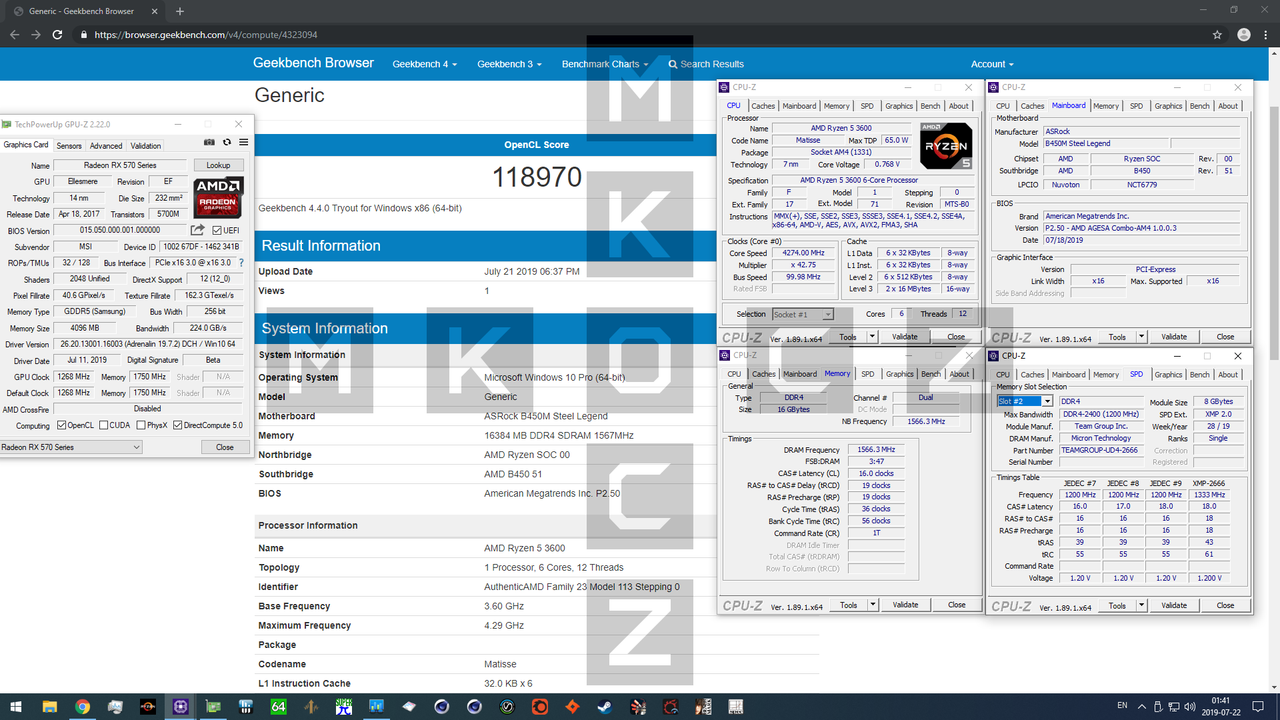Open a new browser tab with plus
Image resolution: width=1280 pixels, height=720 pixels.
pyautogui.click(x=180, y=11)
